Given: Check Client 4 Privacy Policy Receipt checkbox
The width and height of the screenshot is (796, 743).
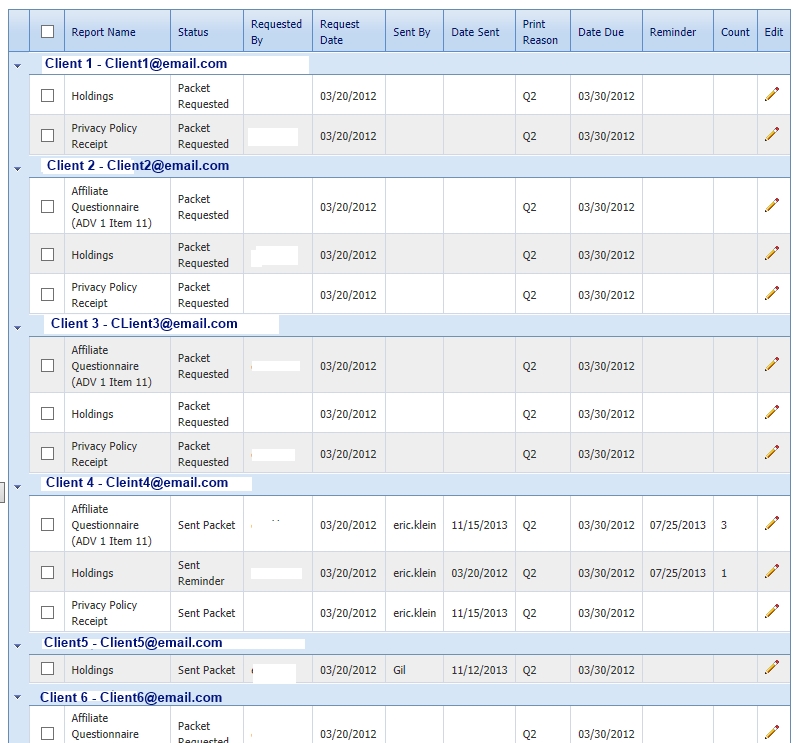Looking at the screenshot, I should 47,613.
